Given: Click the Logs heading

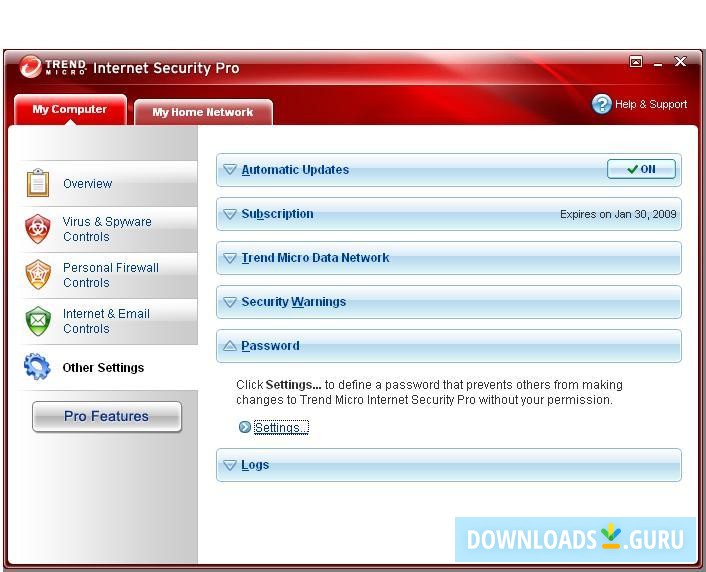Looking at the screenshot, I should click(255, 465).
